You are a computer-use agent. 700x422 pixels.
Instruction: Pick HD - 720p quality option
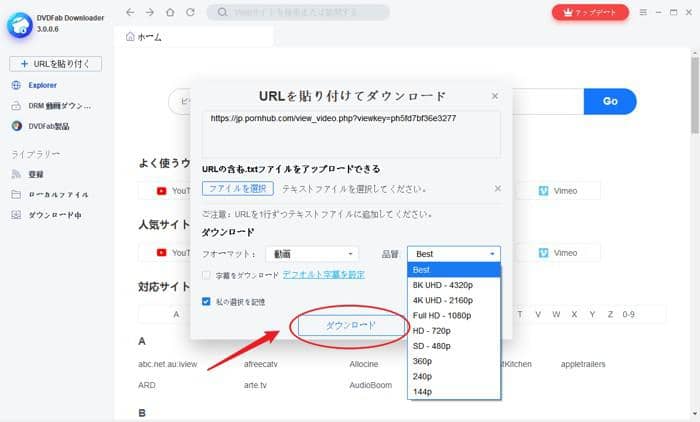click(x=434, y=330)
